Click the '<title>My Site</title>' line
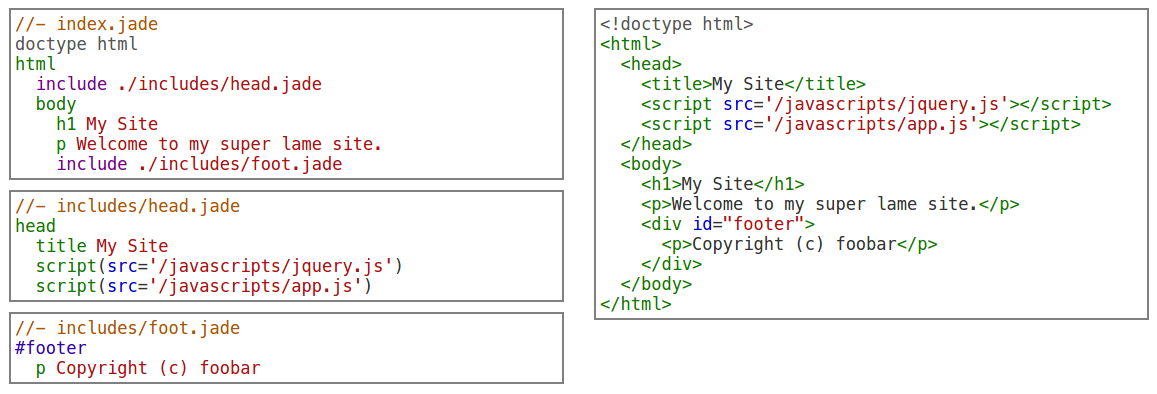 (753, 84)
